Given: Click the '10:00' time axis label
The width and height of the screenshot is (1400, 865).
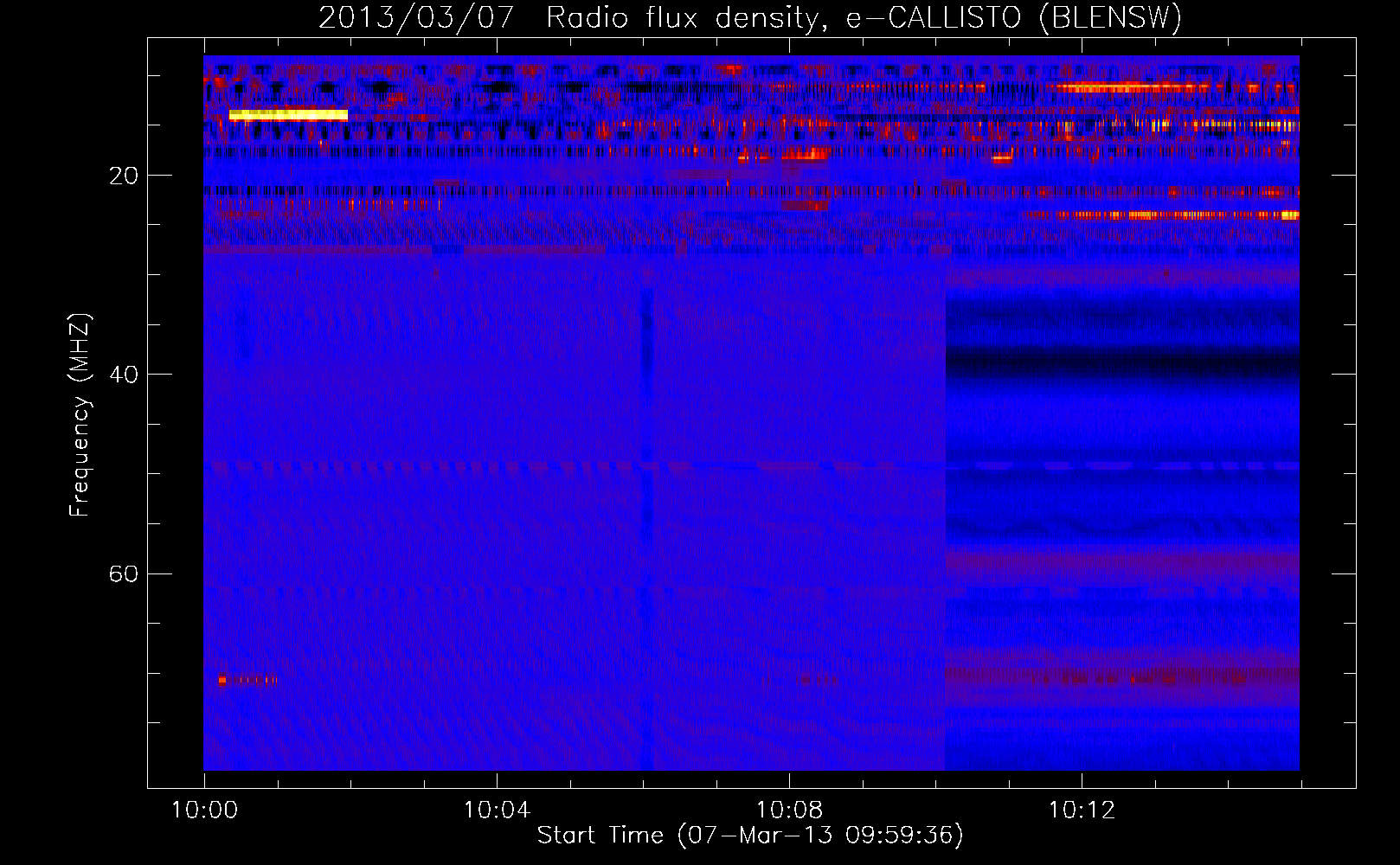Looking at the screenshot, I should 204,810.
